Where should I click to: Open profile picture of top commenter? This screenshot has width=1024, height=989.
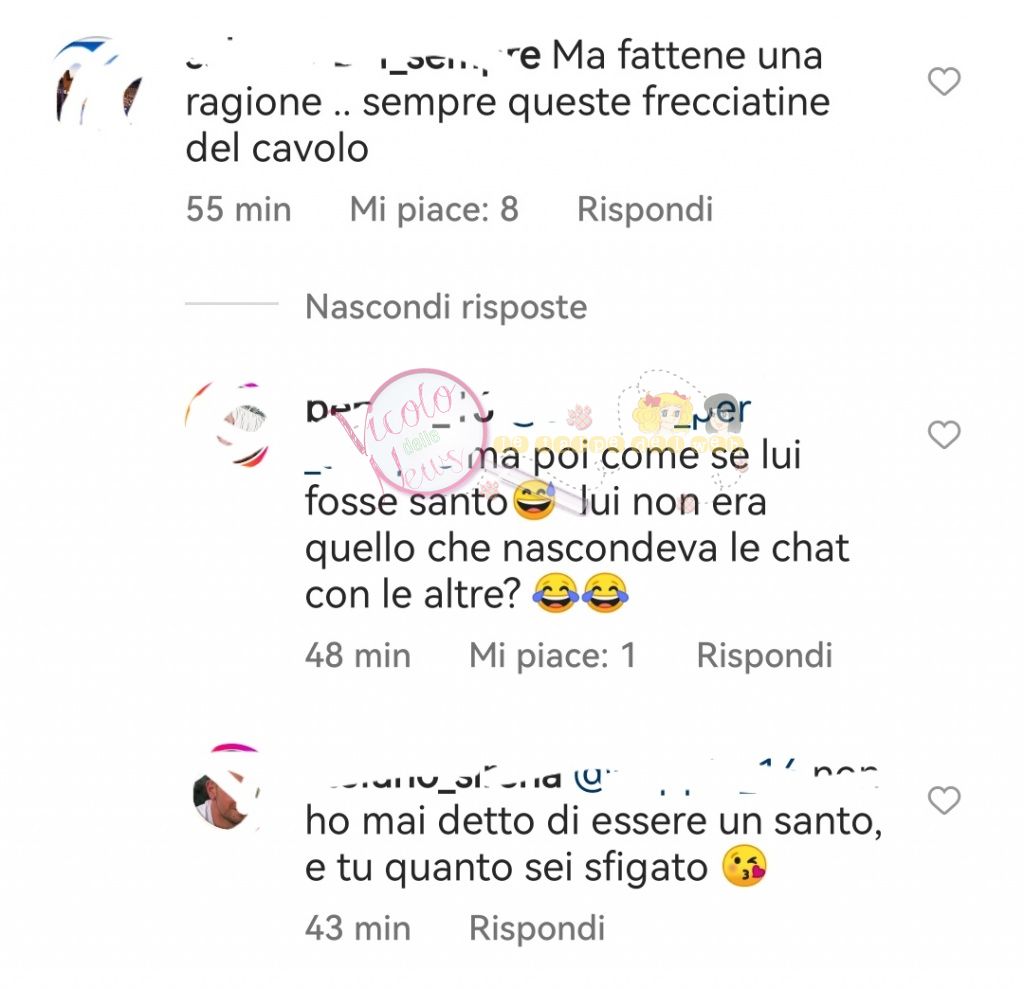[98, 82]
